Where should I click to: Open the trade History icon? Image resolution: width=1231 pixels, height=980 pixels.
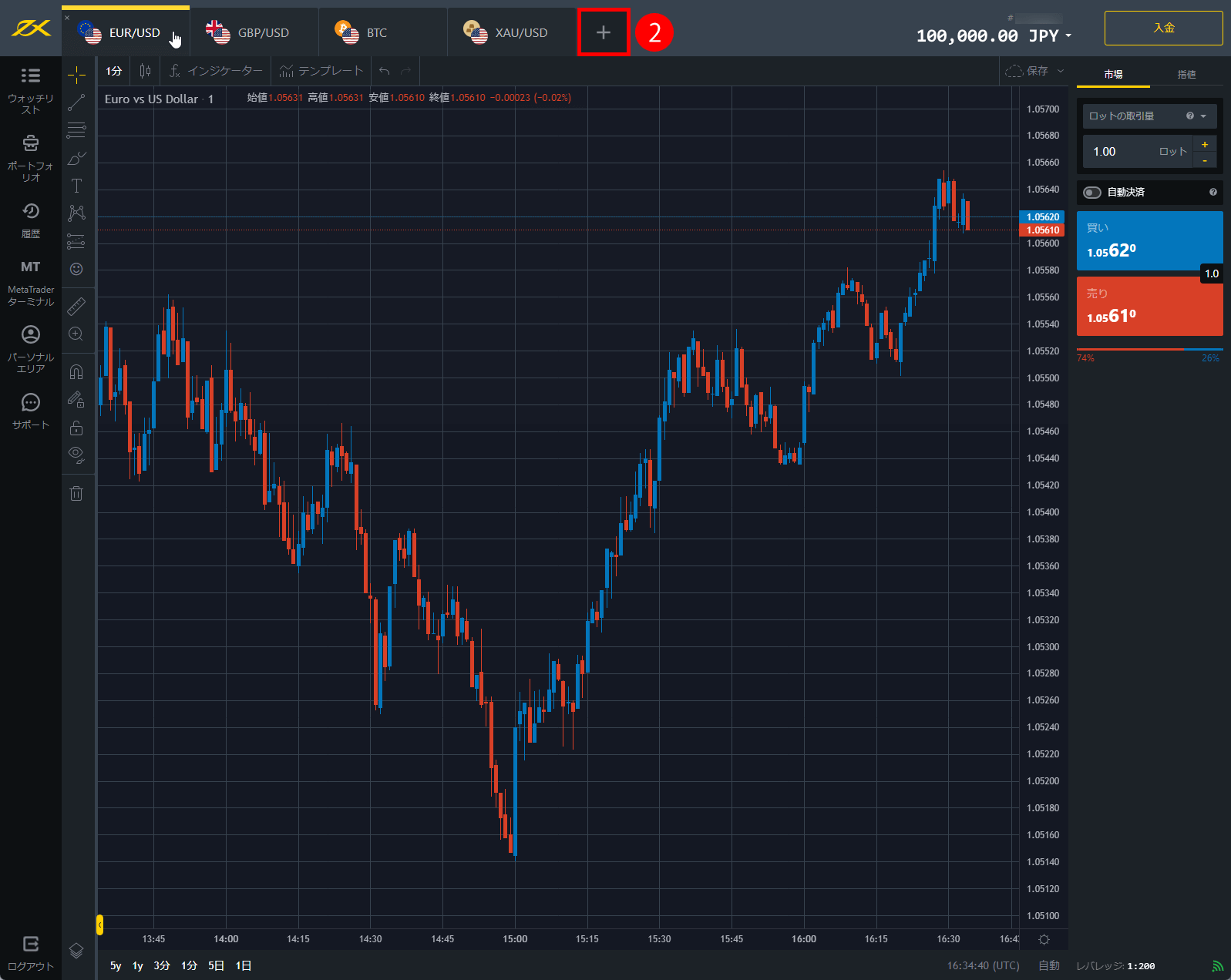pos(30,211)
